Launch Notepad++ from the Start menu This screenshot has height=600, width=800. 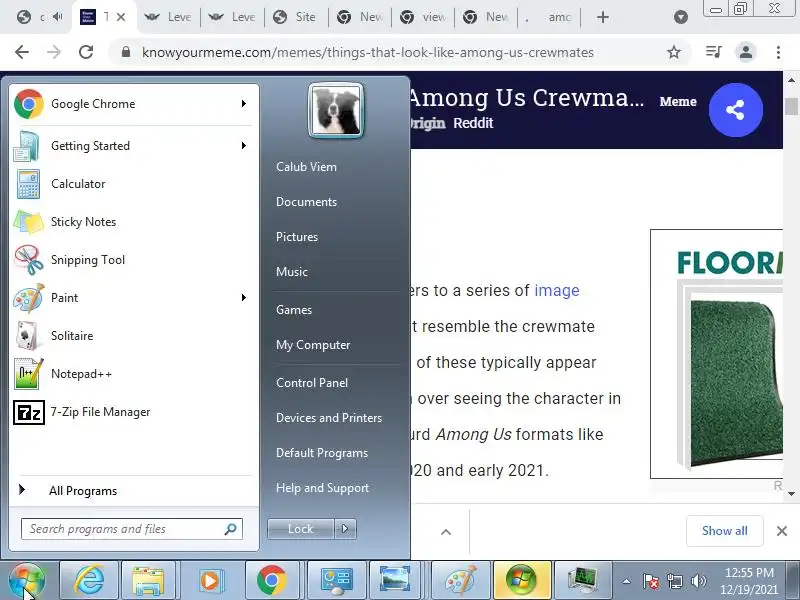tap(134, 374)
